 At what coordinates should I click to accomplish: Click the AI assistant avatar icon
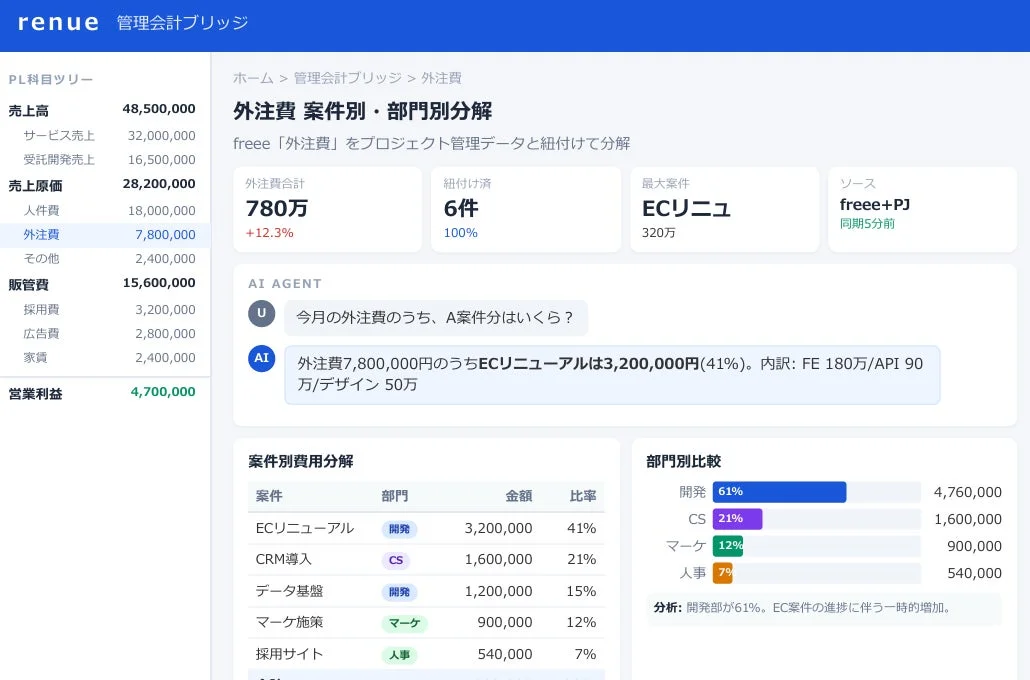pos(261,359)
